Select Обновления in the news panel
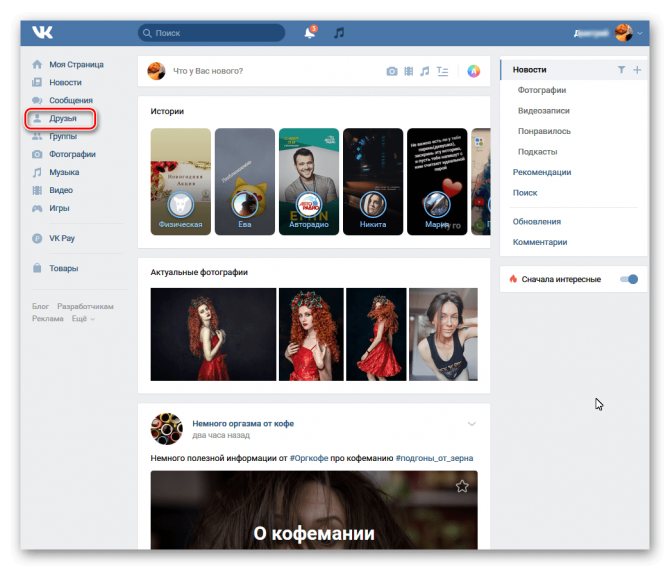 pos(537,222)
